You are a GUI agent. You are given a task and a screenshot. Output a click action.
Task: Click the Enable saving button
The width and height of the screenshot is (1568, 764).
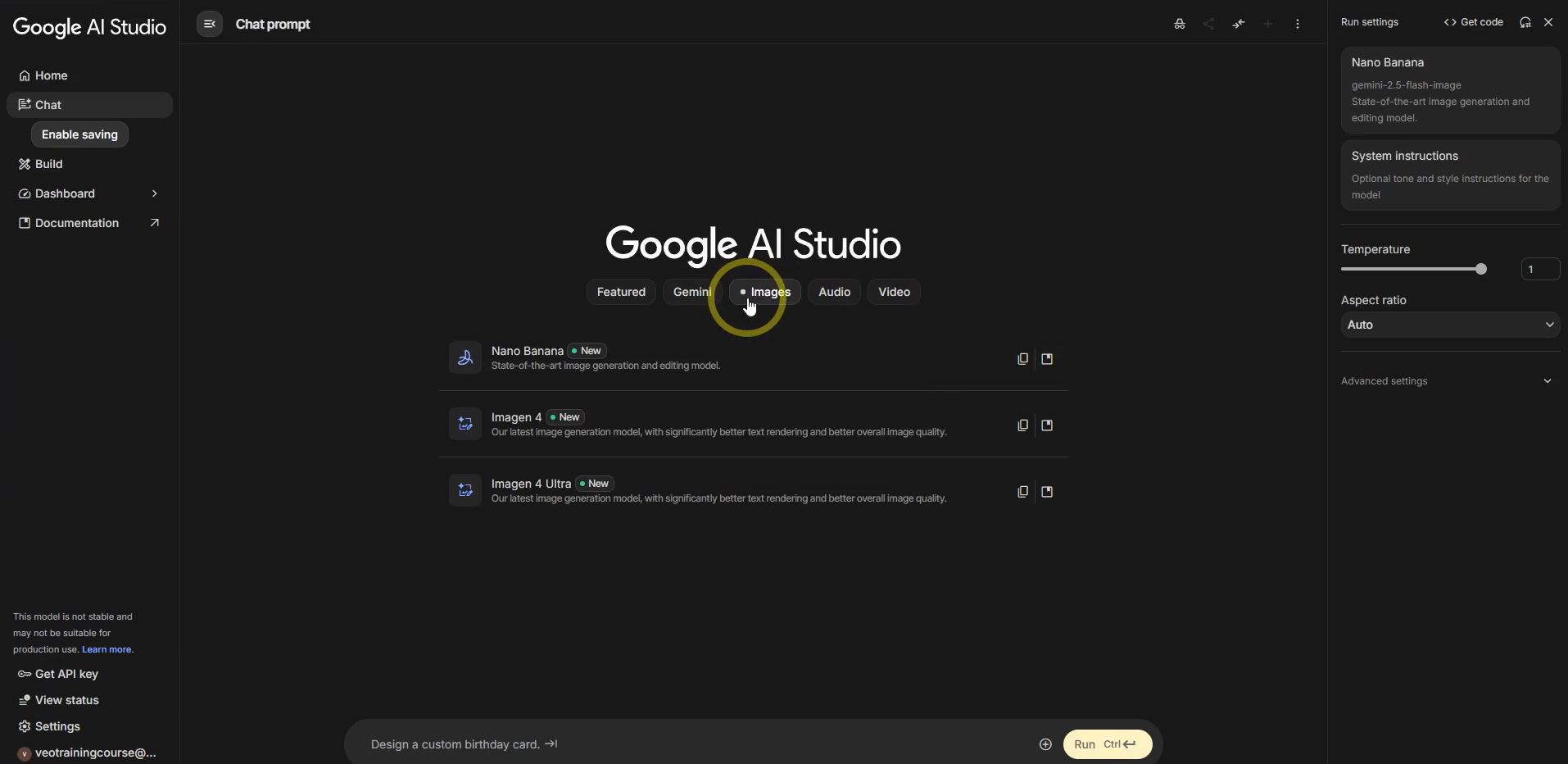[x=79, y=134]
